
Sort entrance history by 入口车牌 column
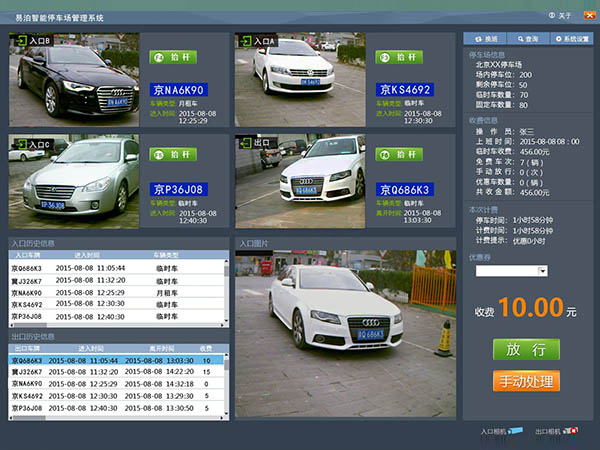coord(28,255)
